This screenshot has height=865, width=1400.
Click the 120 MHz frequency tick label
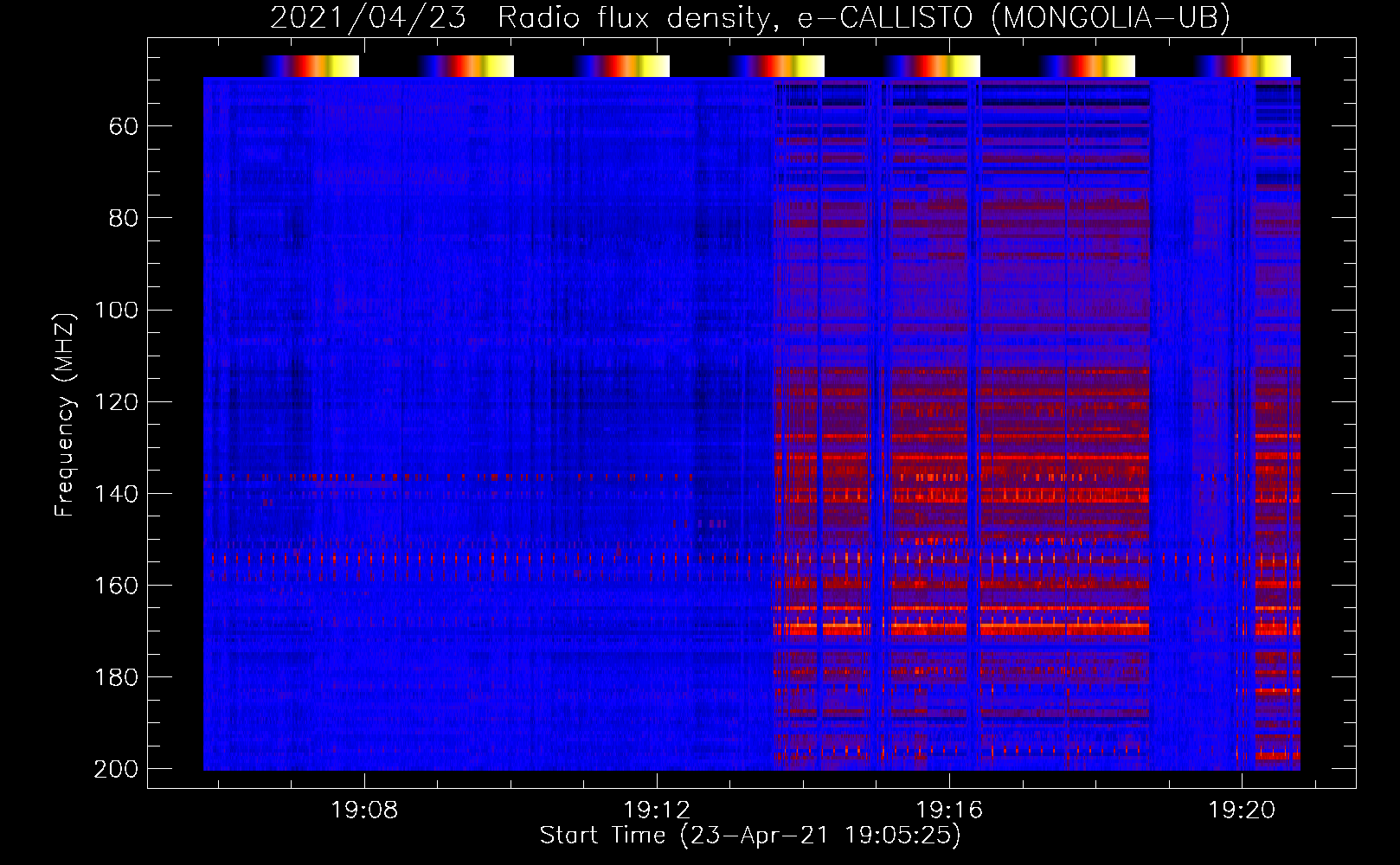pos(116,402)
